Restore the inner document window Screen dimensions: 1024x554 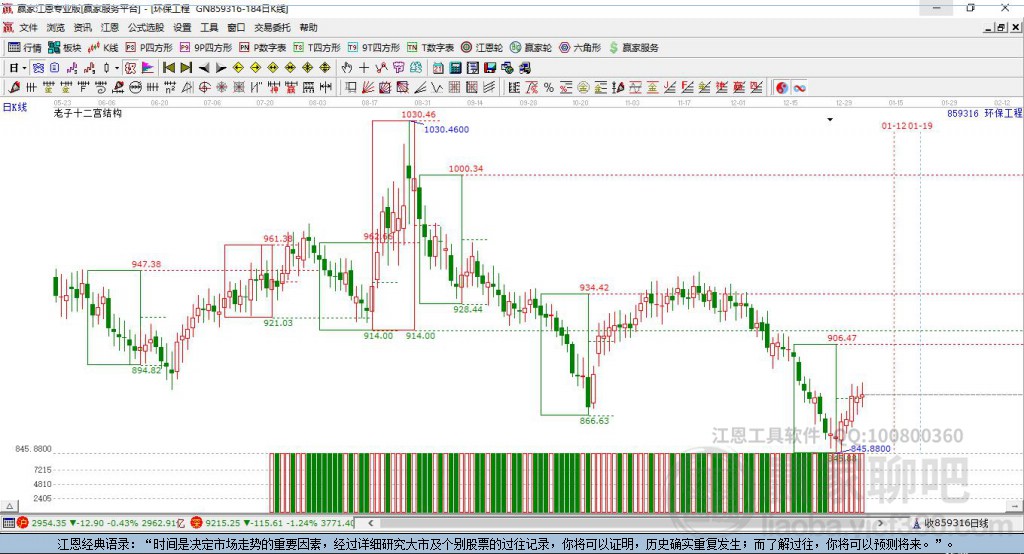[x=1001, y=27]
